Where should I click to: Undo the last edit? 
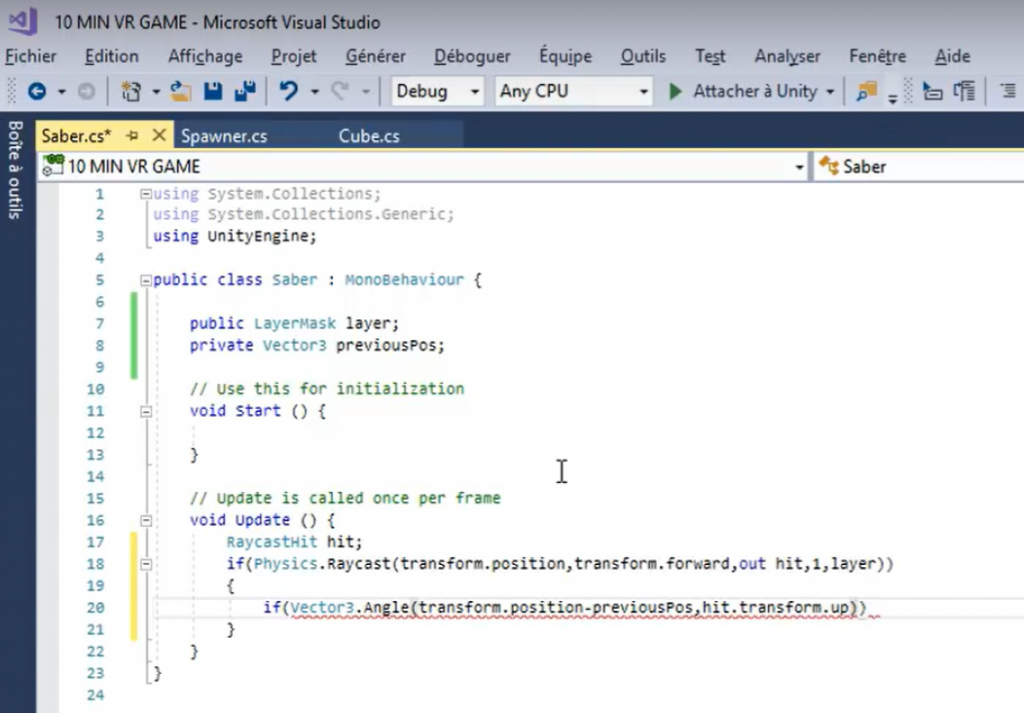(289, 91)
